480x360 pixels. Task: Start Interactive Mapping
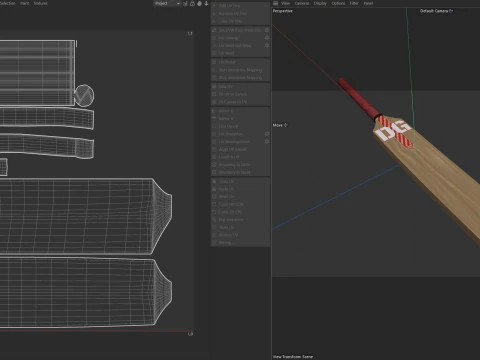pyautogui.click(x=240, y=70)
